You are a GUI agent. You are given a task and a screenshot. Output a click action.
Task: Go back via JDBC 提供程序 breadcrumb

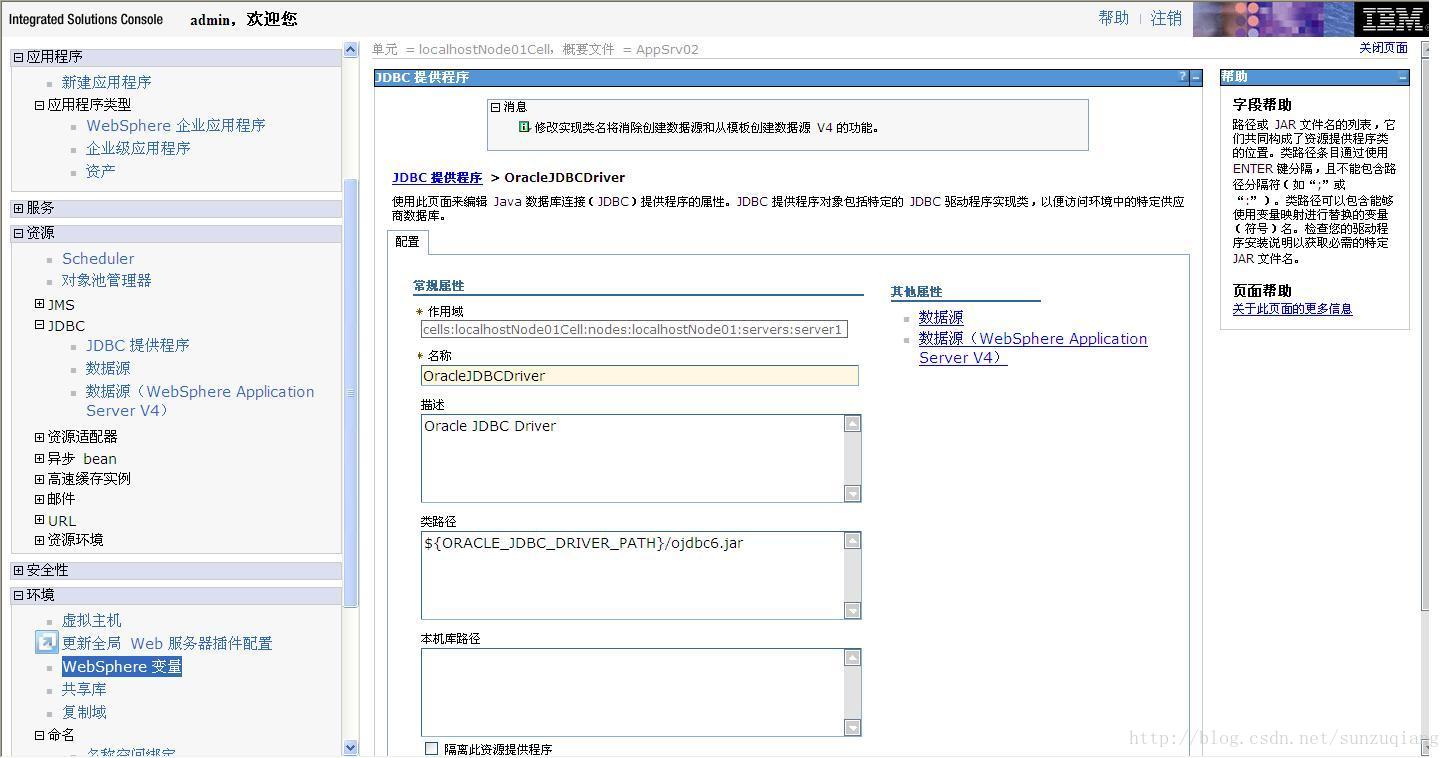tap(437, 178)
